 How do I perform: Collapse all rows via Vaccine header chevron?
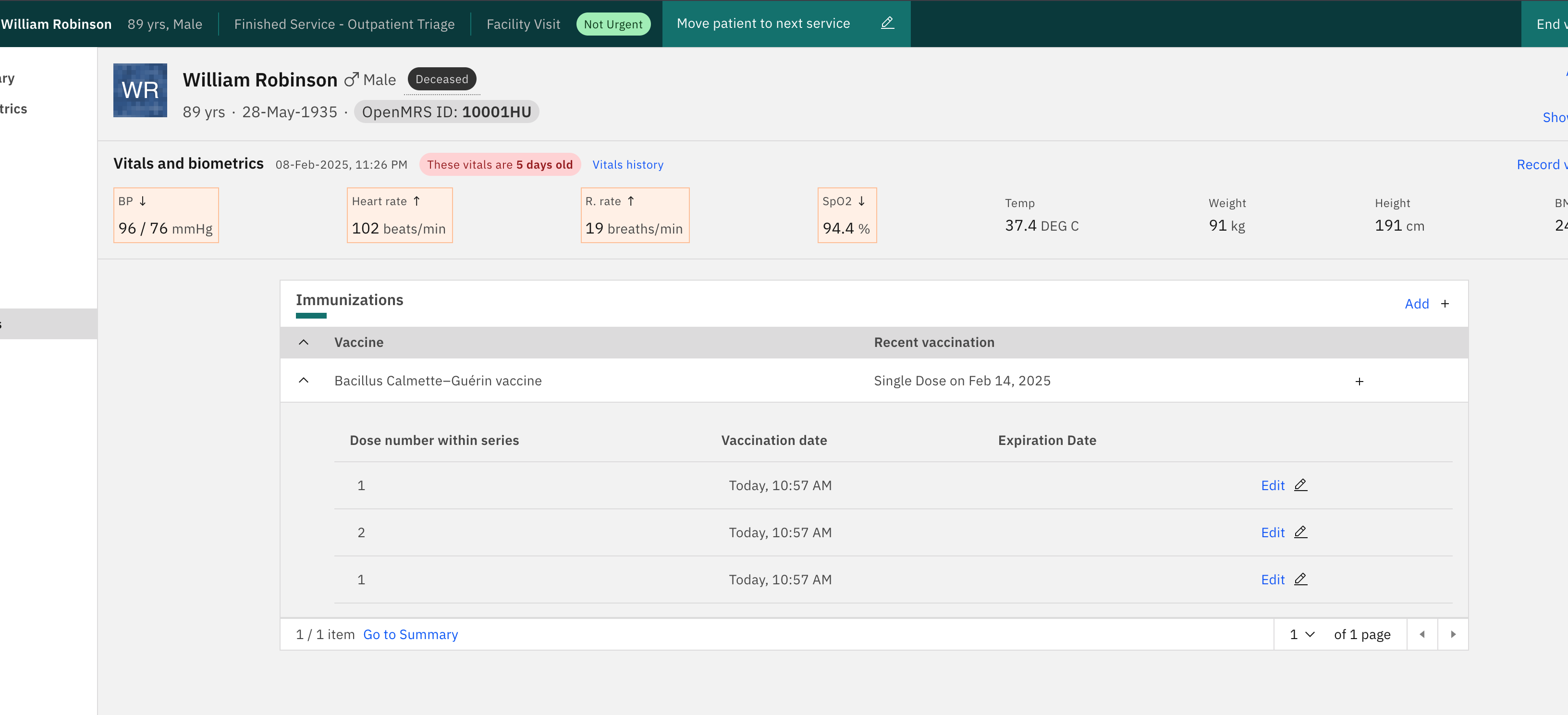coord(304,342)
